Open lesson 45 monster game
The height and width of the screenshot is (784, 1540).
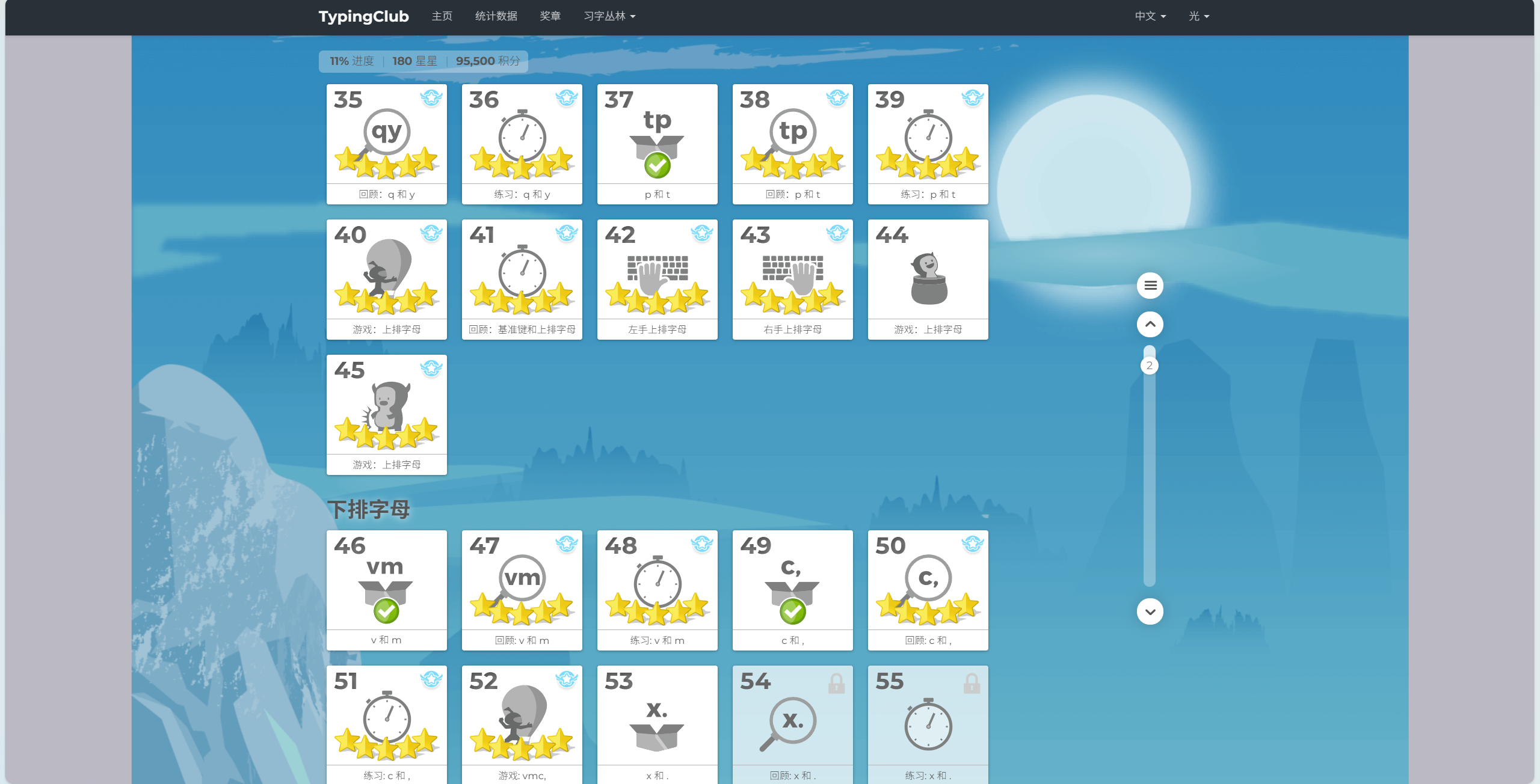point(386,415)
